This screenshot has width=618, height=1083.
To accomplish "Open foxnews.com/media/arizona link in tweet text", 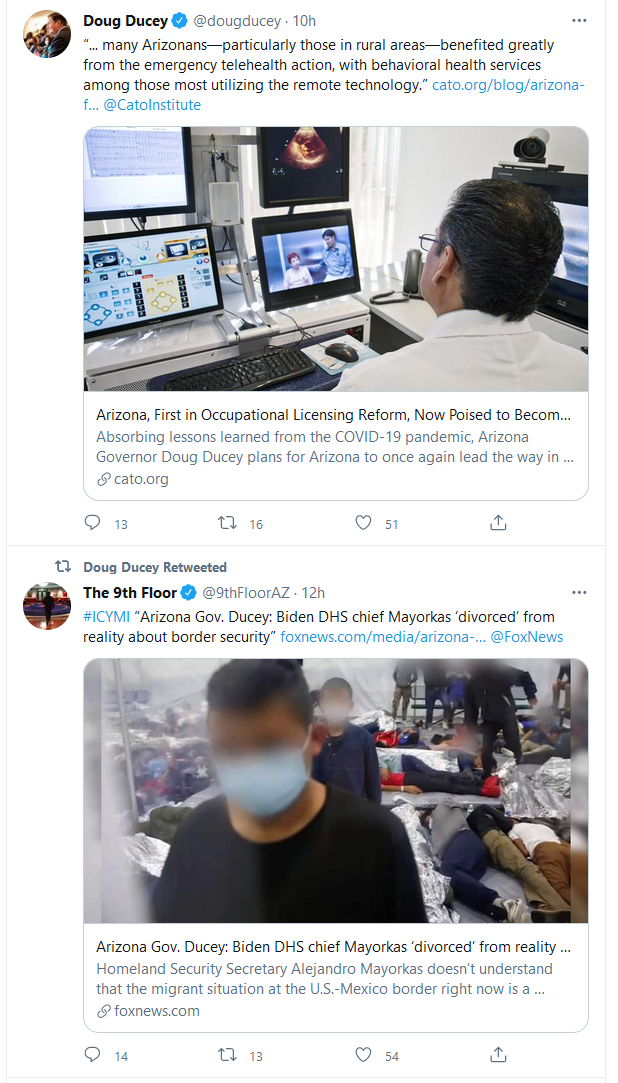I will 383,637.
